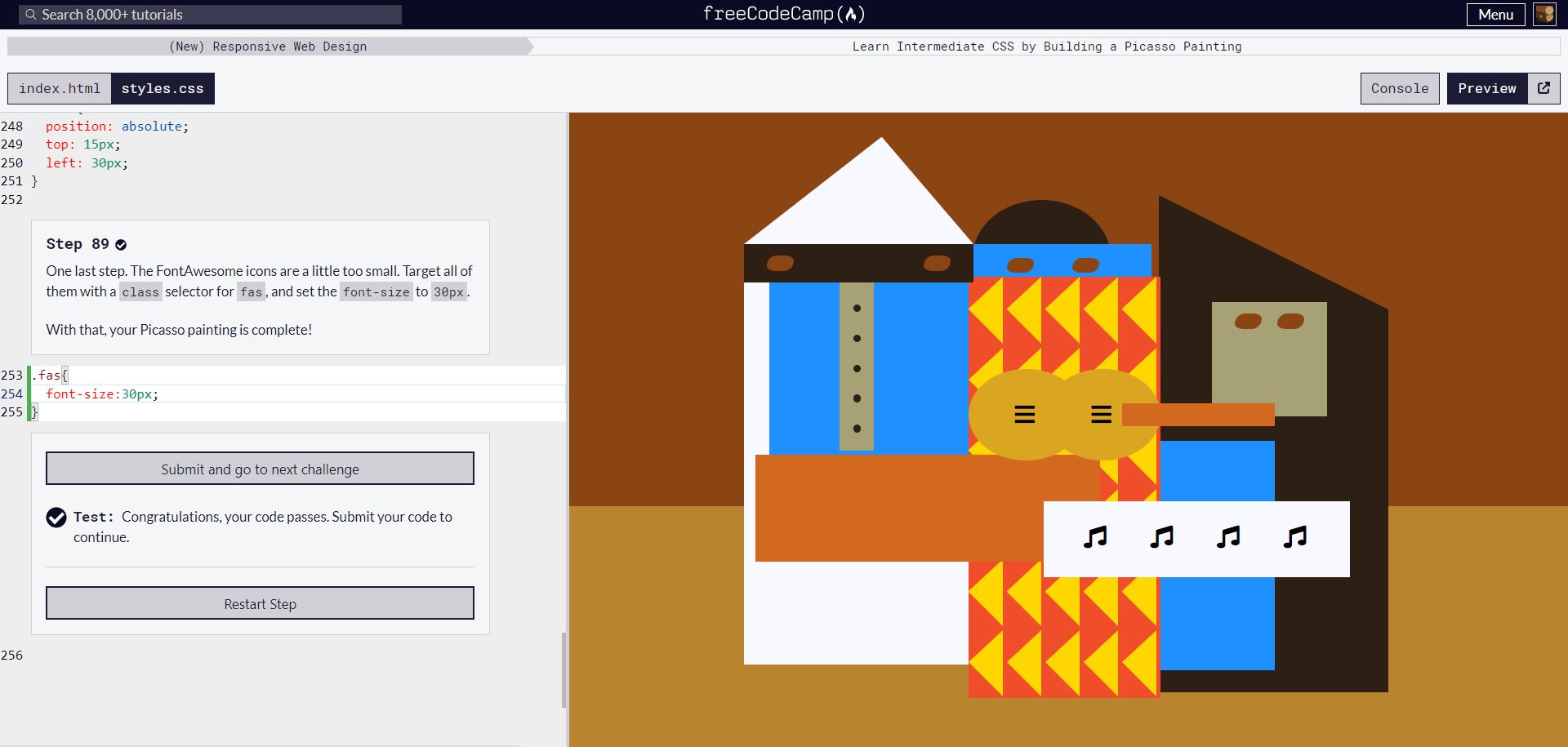Click the position: absolute code line
1568x747 pixels.
click(117, 127)
